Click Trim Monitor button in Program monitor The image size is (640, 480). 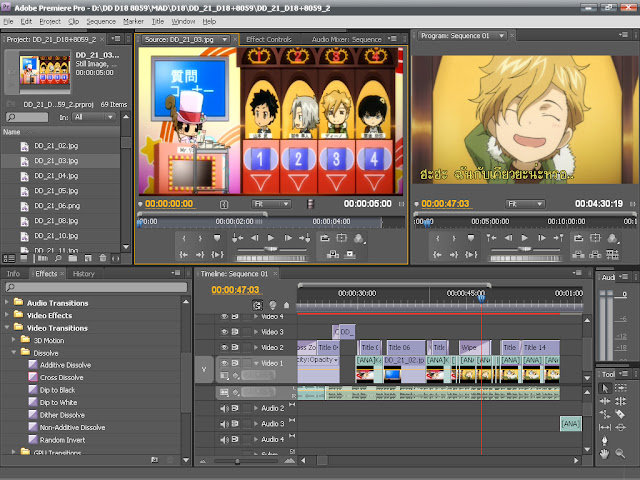[x=612, y=255]
